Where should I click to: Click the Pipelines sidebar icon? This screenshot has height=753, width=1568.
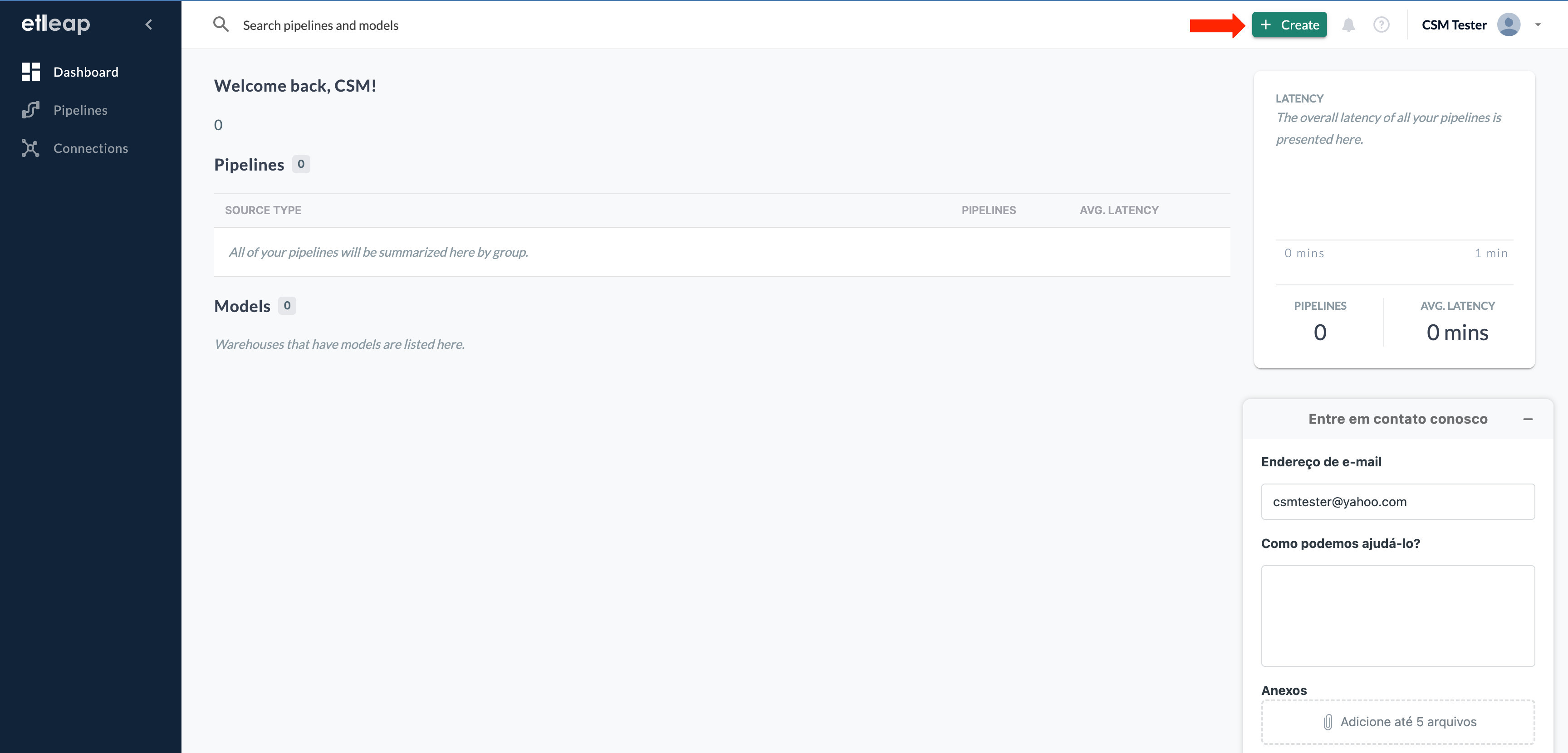(x=30, y=110)
